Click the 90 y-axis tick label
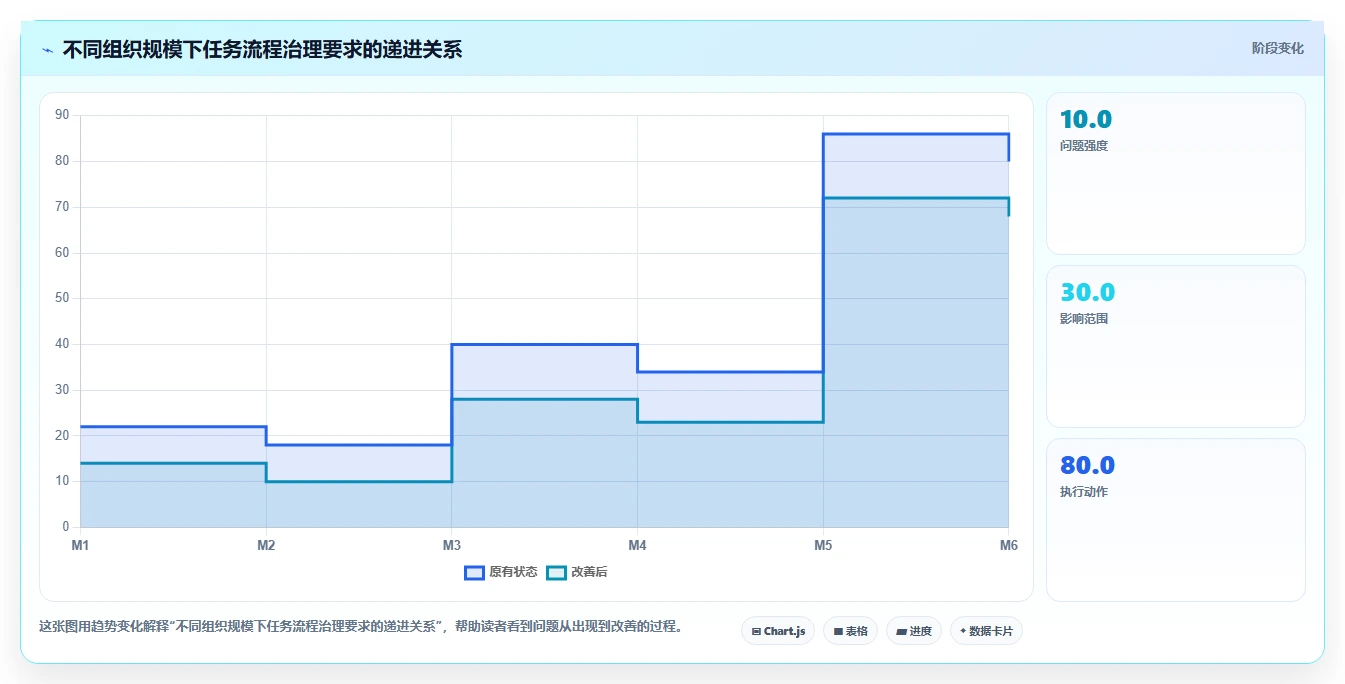The image size is (1345, 684). [x=62, y=115]
